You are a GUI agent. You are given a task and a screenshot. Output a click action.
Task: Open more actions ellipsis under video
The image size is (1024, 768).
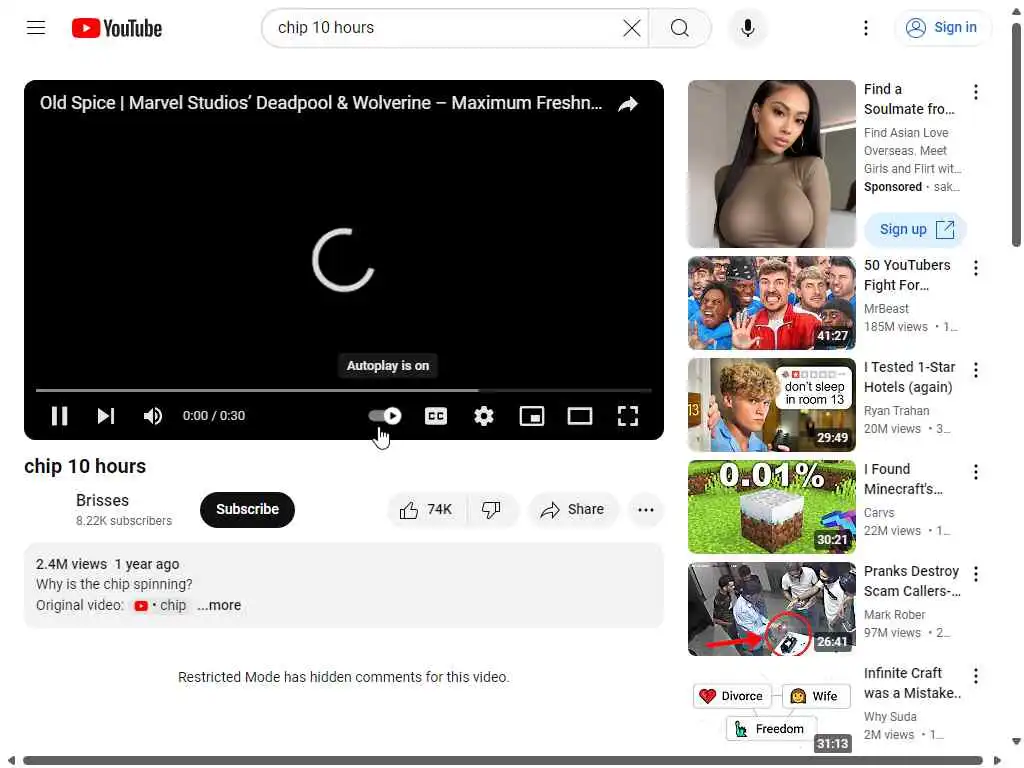click(646, 509)
